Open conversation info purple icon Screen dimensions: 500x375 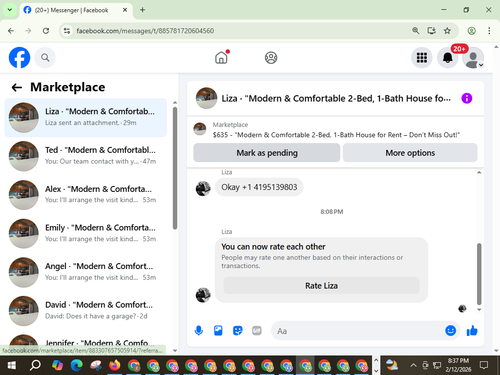tap(467, 98)
